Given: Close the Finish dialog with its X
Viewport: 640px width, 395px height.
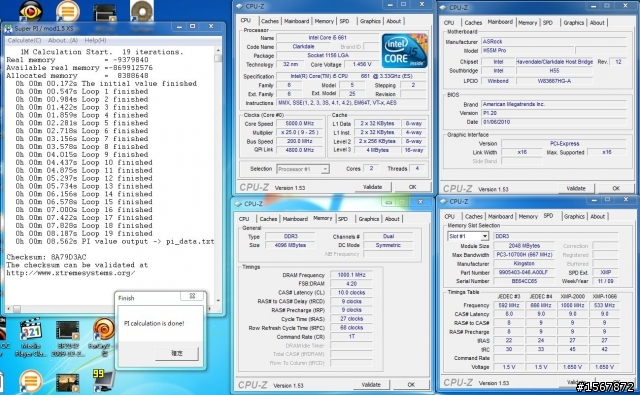Looking at the screenshot, I should point(192,296).
